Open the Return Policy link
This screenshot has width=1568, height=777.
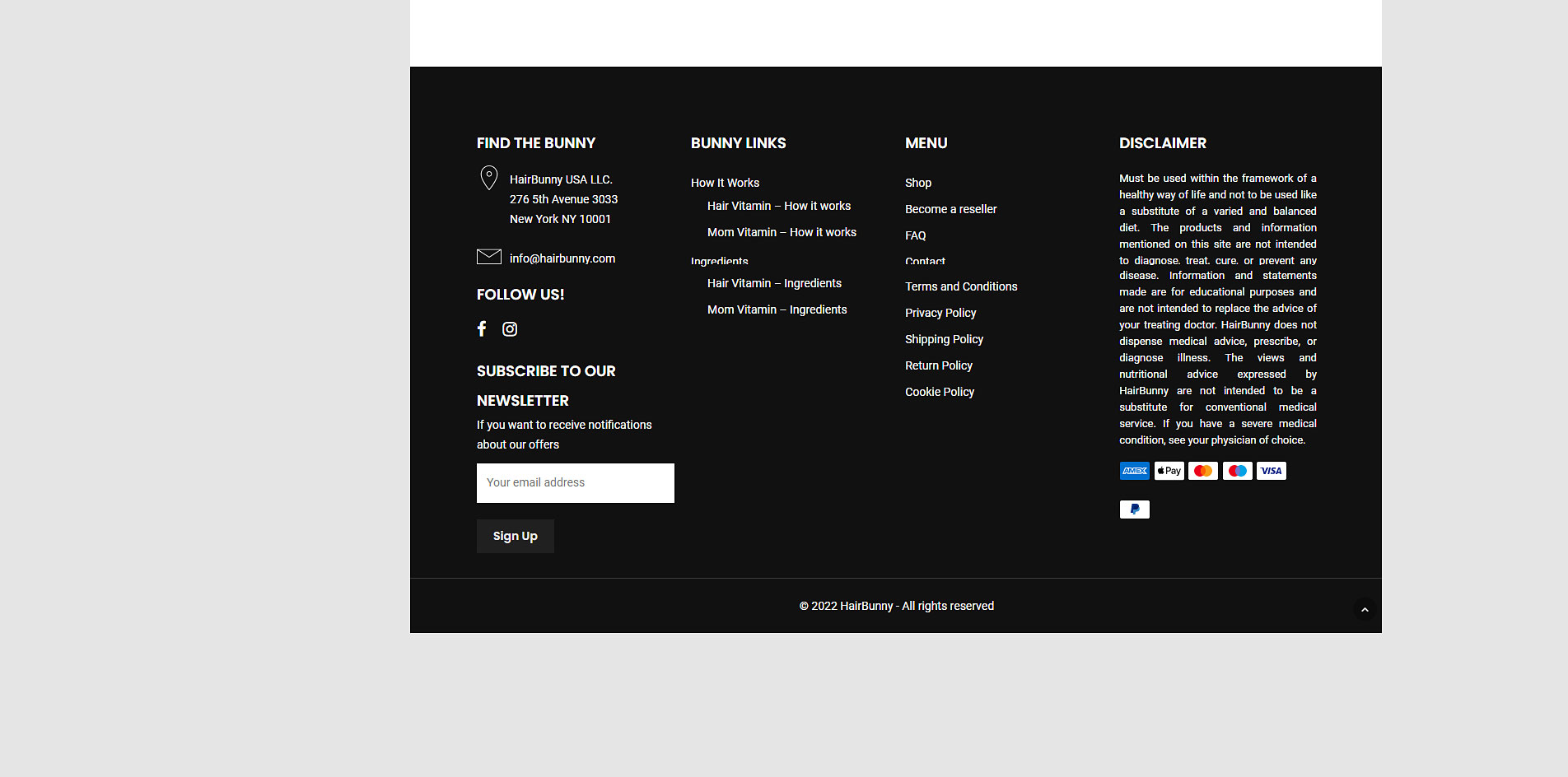pos(939,365)
